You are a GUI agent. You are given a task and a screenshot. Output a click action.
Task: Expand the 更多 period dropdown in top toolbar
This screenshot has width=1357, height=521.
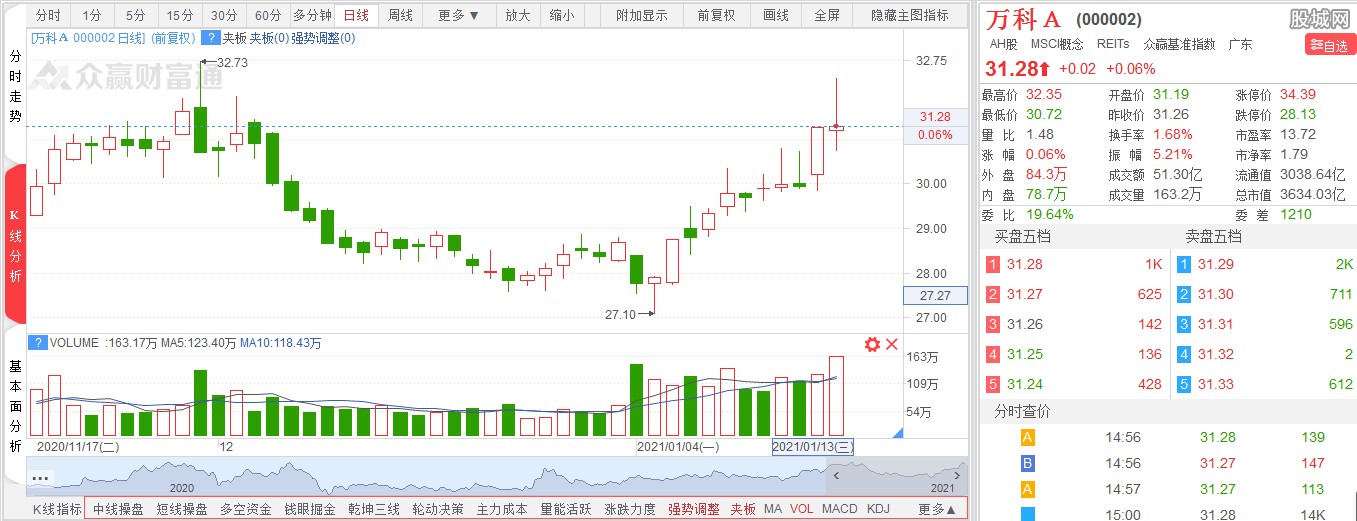click(x=459, y=15)
